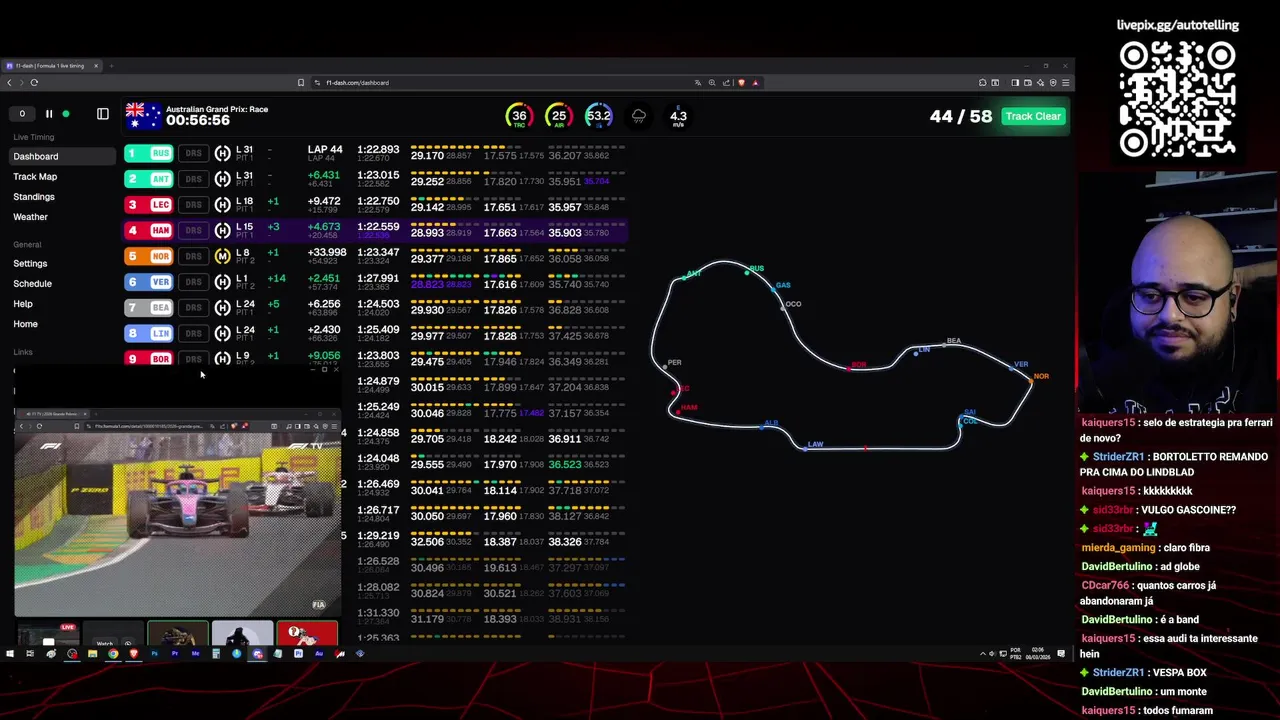Click the DRS indicator in HAM row
The width and height of the screenshot is (1280, 720).
193,230
